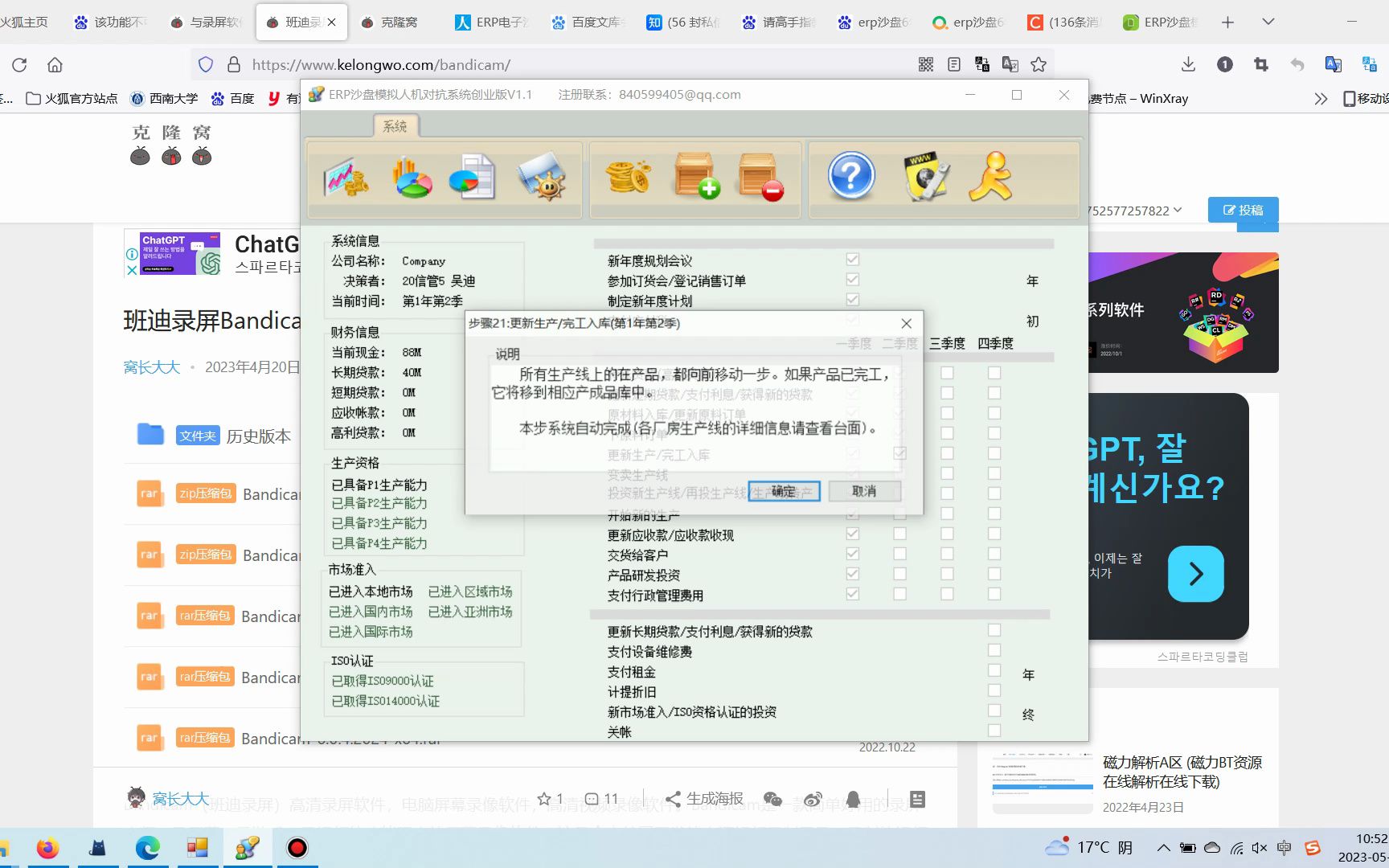Click the WeChat share icon below article
The width and height of the screenshot is (1389, 868).
(x=772, y=799)
